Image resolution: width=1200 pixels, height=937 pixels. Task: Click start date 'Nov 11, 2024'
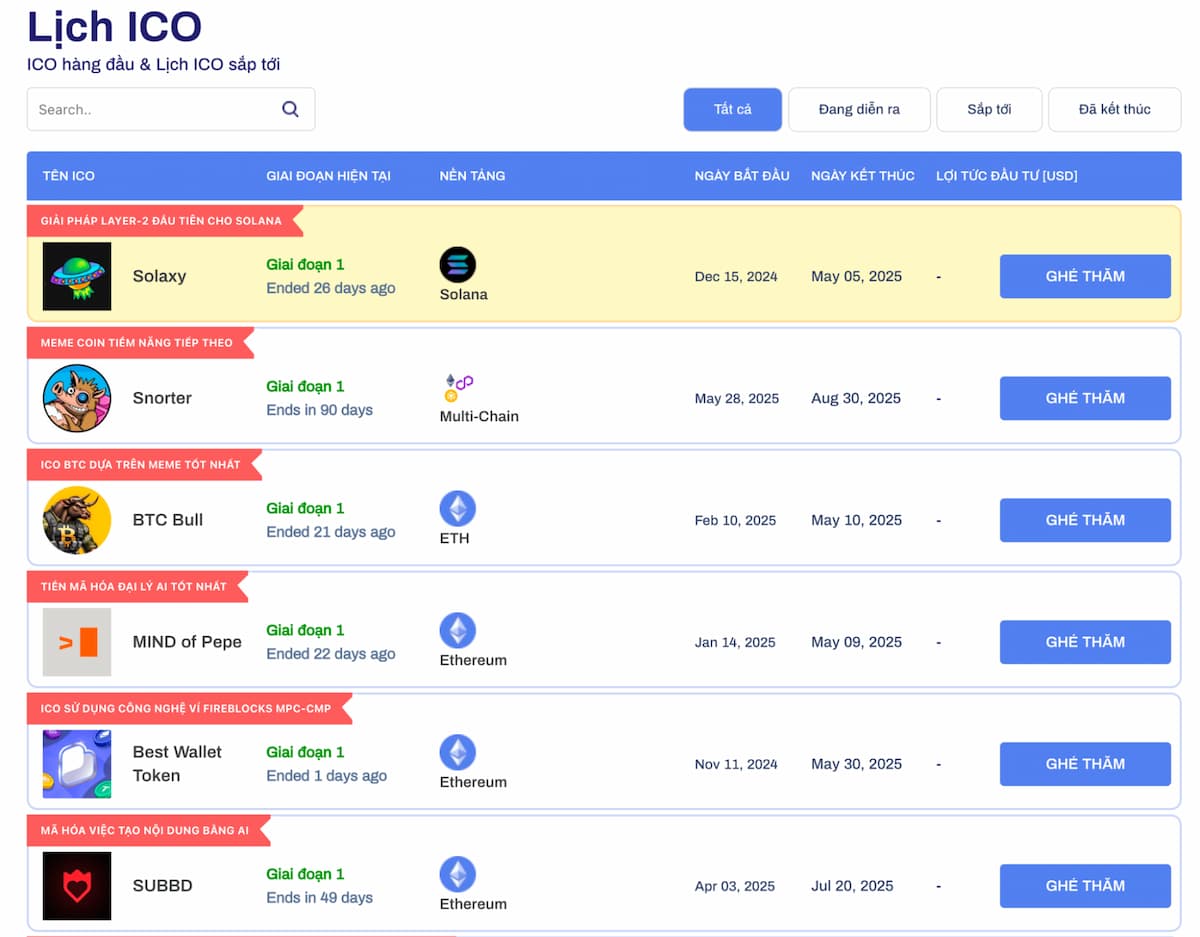pyautogui.click(x=736, y=764)
